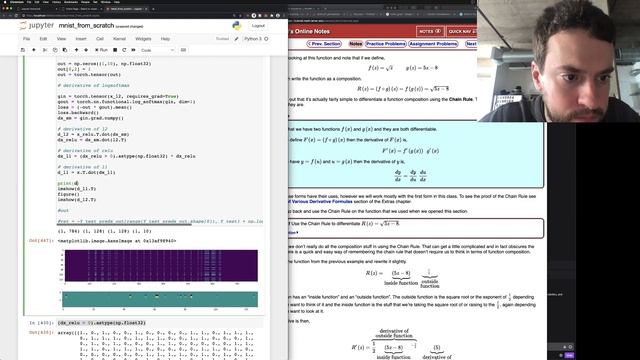Switch to the Practice Problems tab
640x360 pixels.
coord(385,44)
